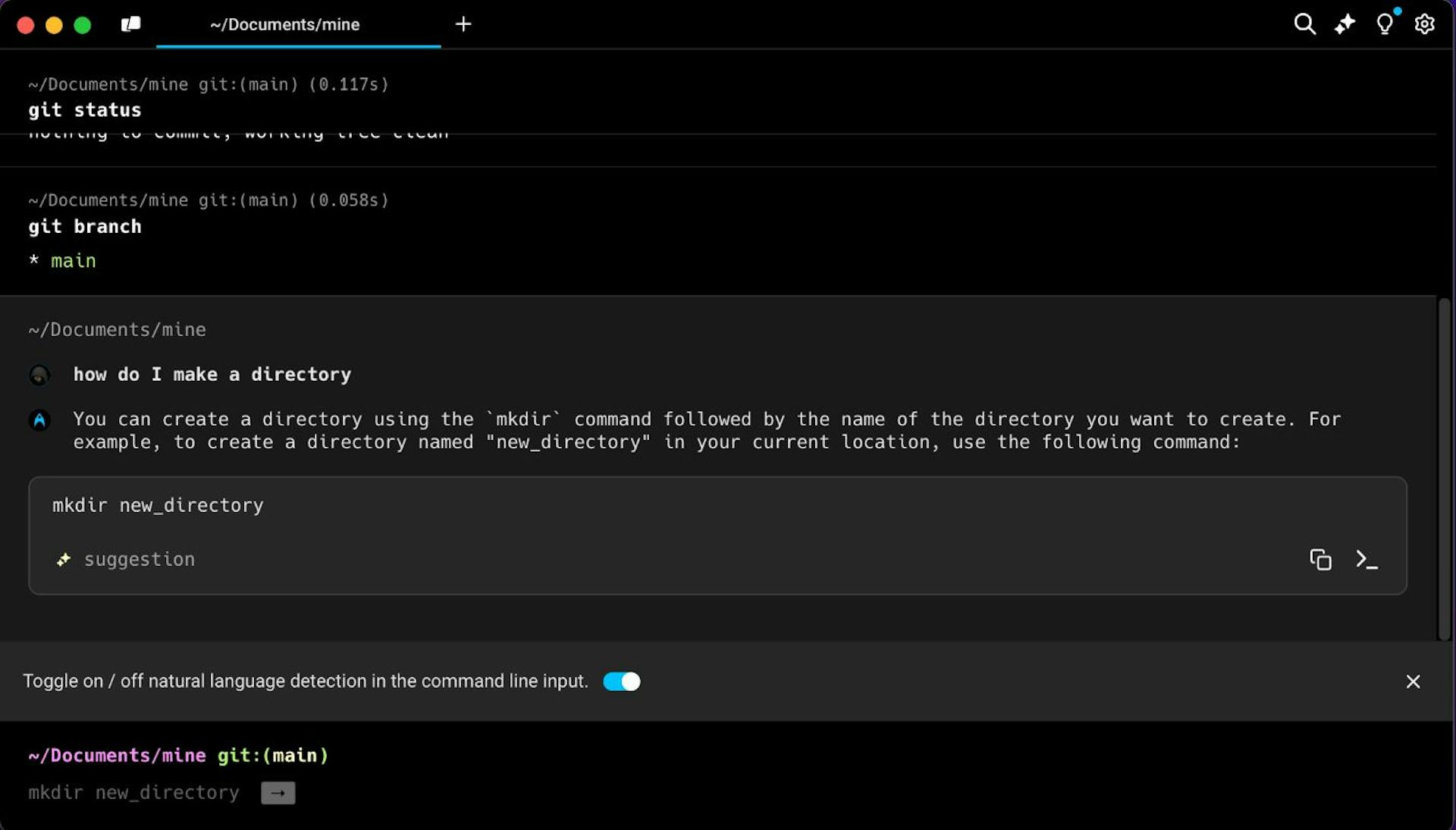Disable natural language detection toggle
This screenshot has width=1456, height=830.
621,681
